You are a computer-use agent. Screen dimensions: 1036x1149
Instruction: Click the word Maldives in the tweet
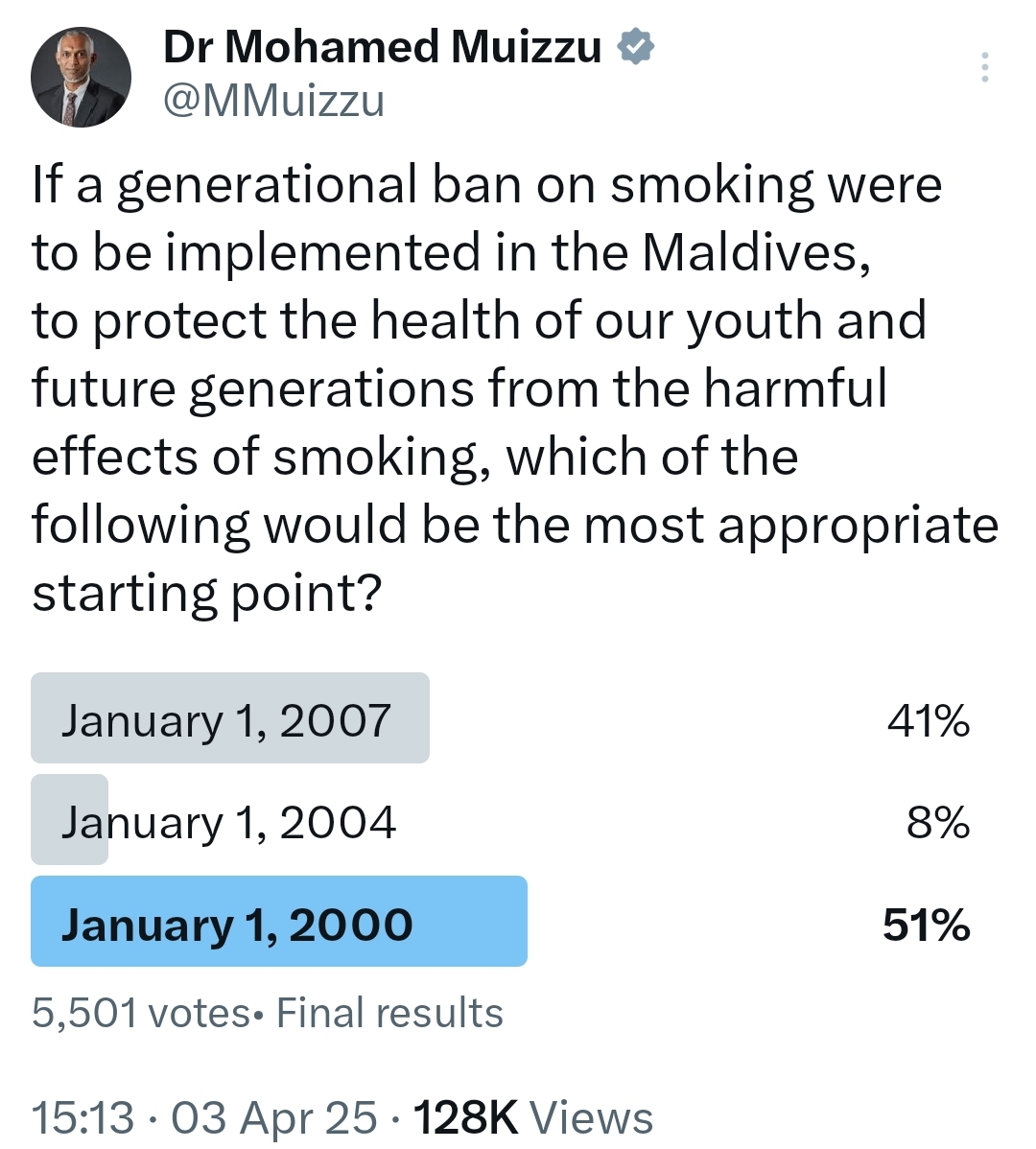(757, 252)
